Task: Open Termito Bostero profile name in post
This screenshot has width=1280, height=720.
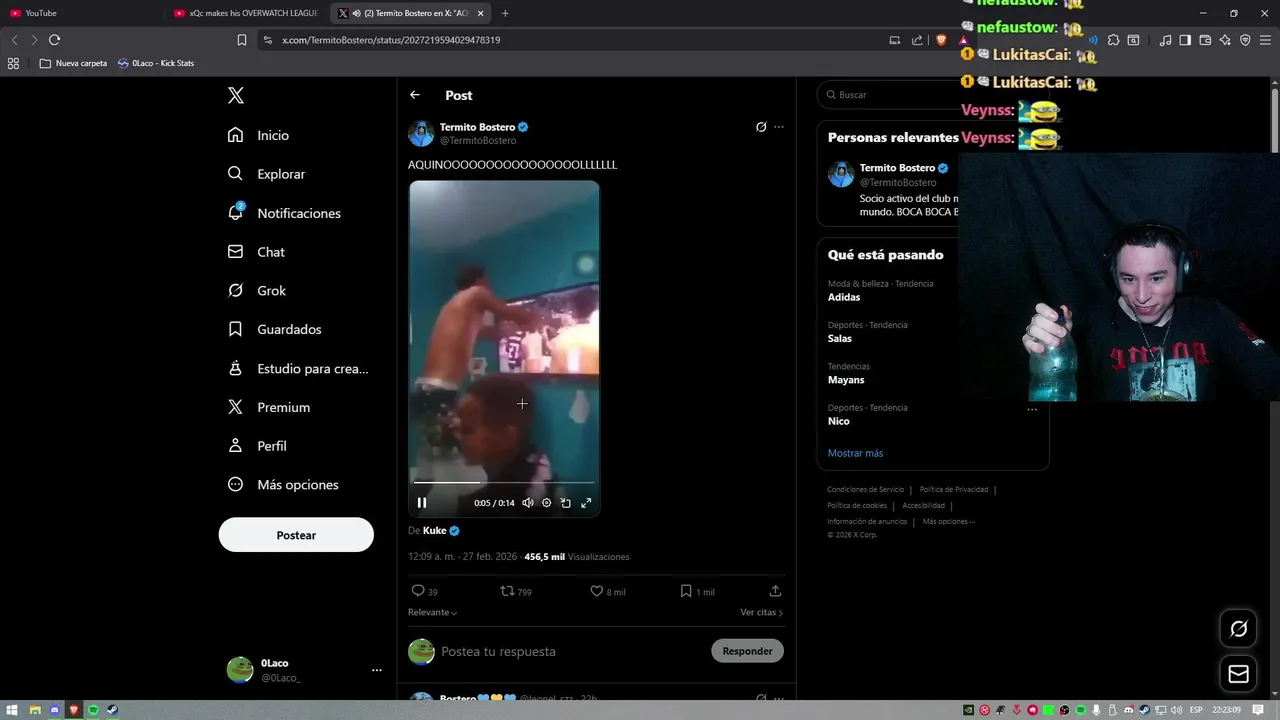Action: click(477, 127)
